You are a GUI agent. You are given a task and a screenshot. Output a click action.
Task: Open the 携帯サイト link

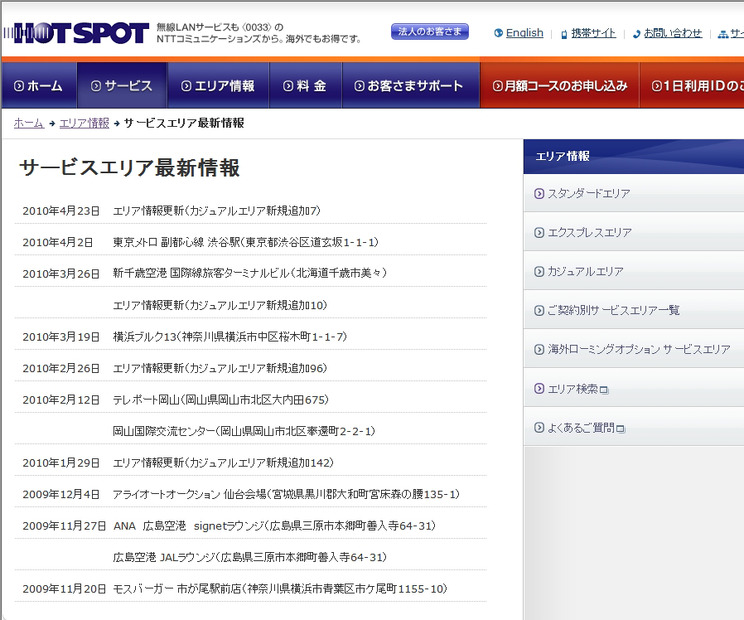[593, 33]
